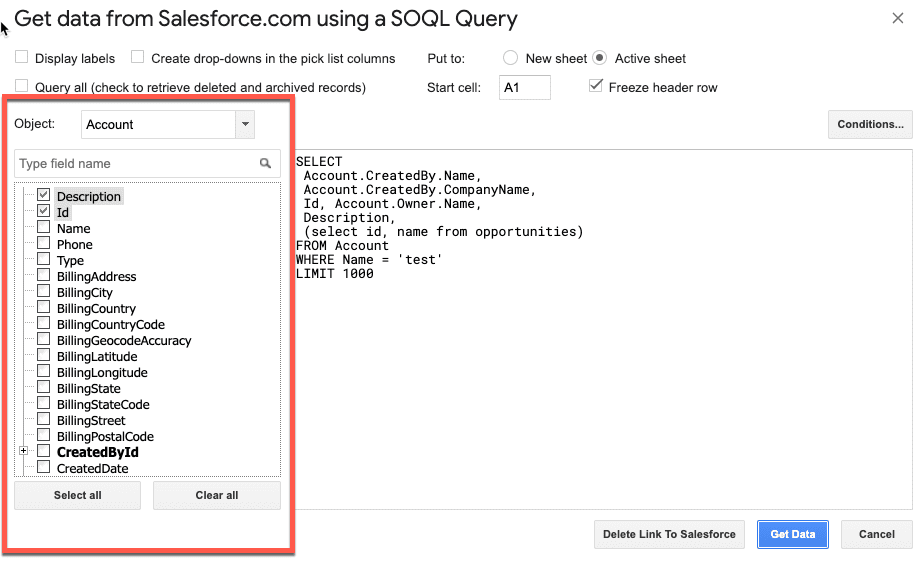Tick the BillingCity field checkbox

click(44, 292)
